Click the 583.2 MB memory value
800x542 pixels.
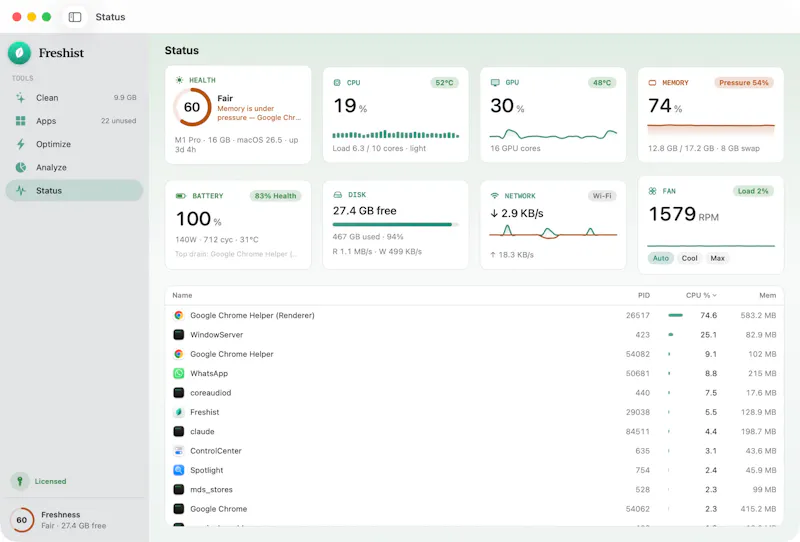click(x=758, y=315)
